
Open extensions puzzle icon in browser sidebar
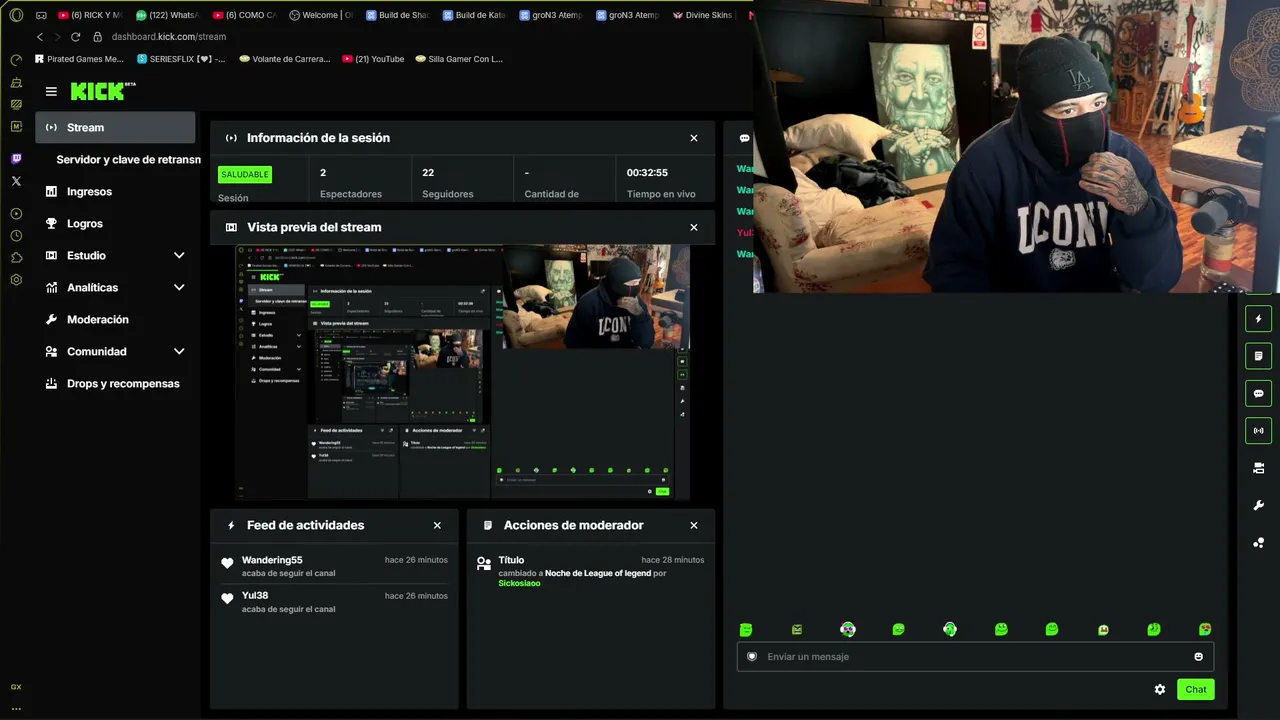pos(16,258)
